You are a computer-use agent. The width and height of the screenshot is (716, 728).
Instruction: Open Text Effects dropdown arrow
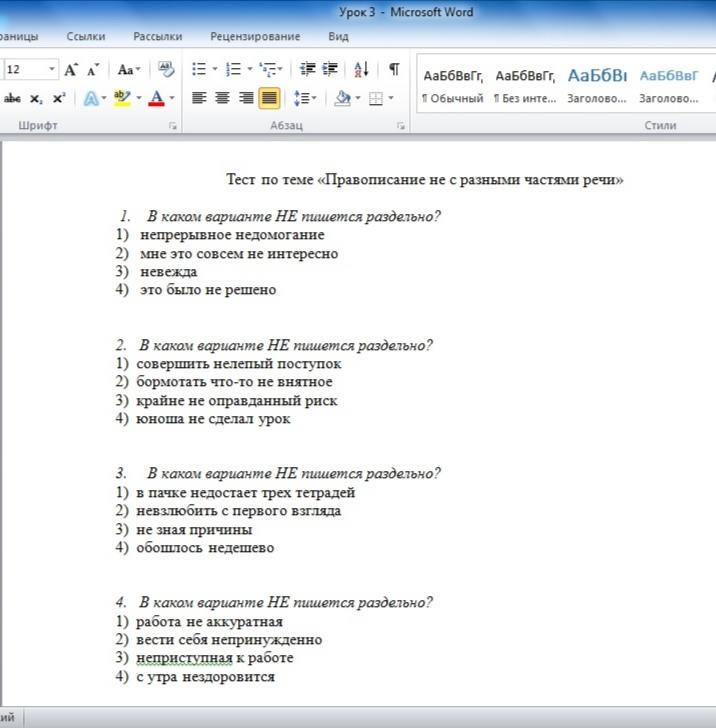104,98
